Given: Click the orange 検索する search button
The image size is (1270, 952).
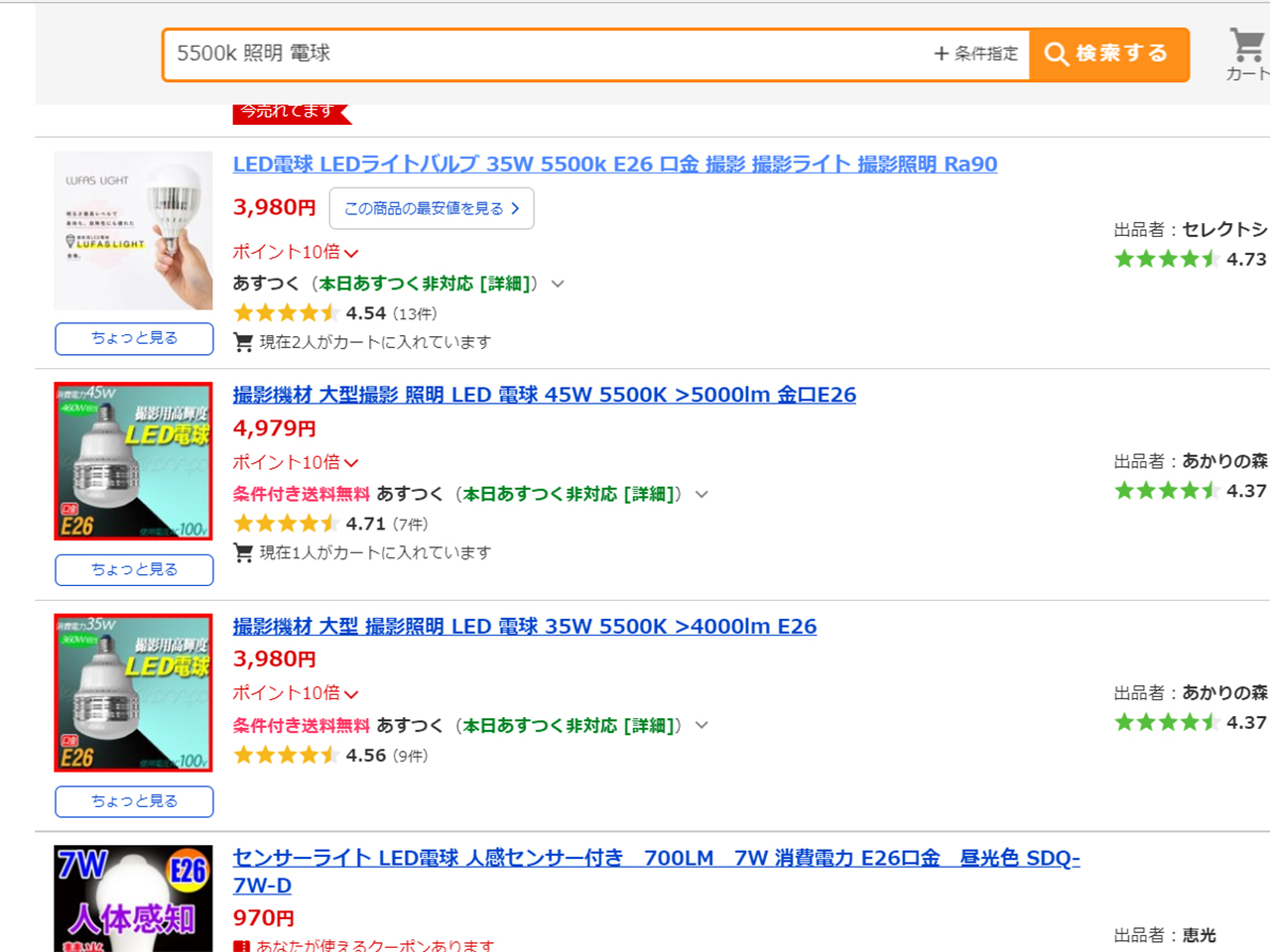Looking at the screenshot, I should [x=1108, y=54].
